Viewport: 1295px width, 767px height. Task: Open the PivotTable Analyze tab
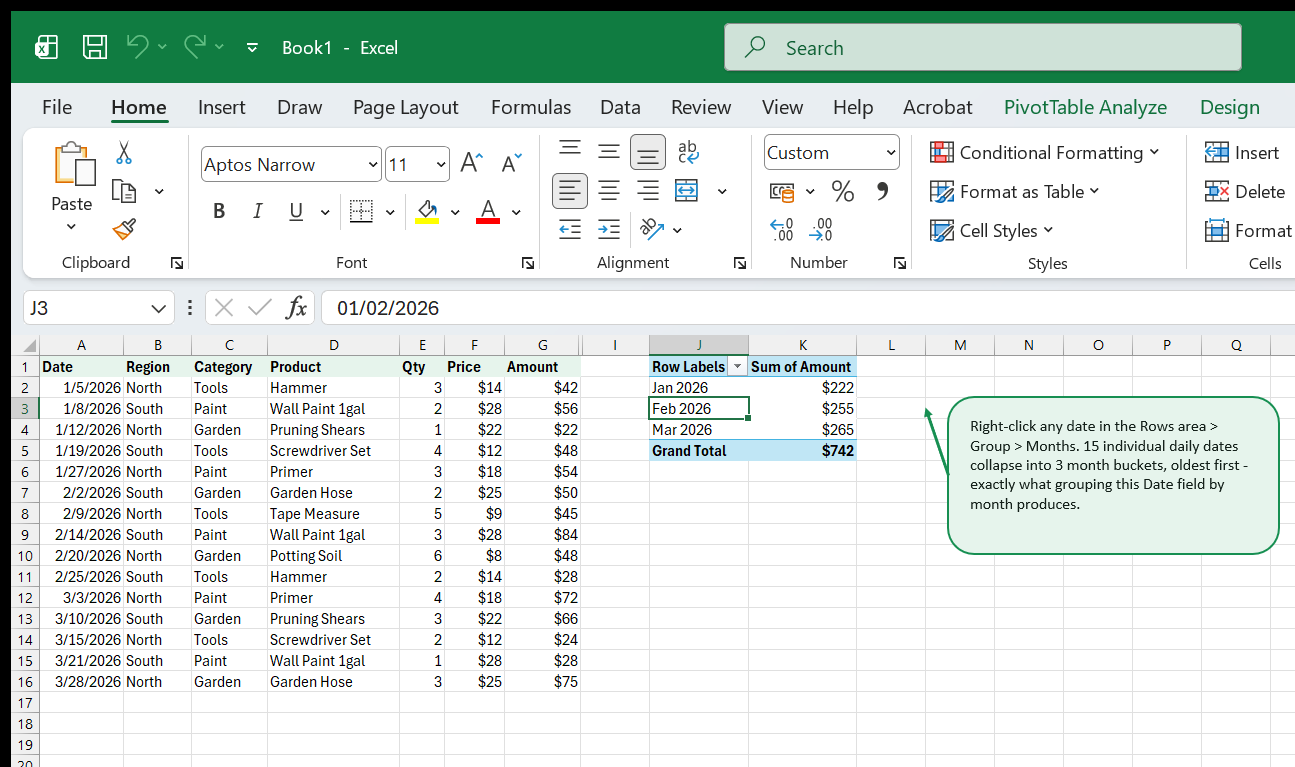(1085, 107)
